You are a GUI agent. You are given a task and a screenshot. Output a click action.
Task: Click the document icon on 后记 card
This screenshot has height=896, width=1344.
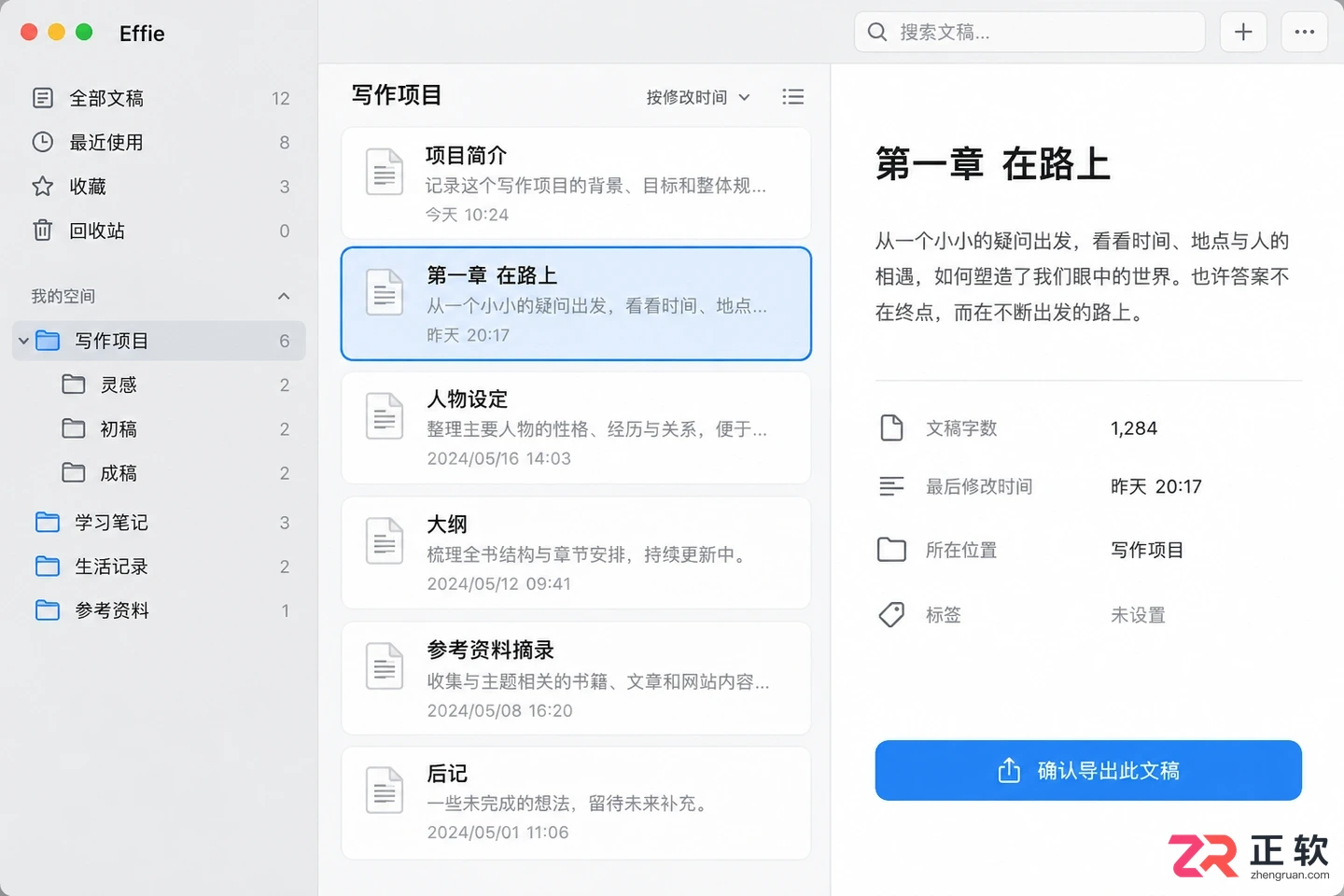click(385, 790)
